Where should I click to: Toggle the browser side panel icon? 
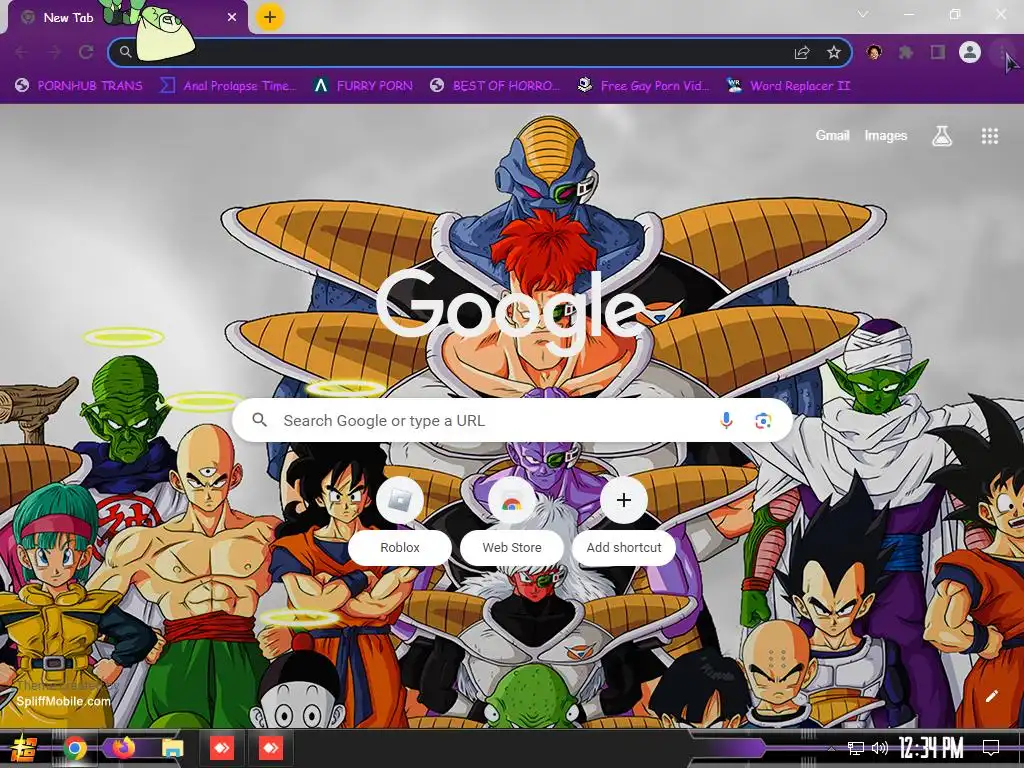coord(938,52)
